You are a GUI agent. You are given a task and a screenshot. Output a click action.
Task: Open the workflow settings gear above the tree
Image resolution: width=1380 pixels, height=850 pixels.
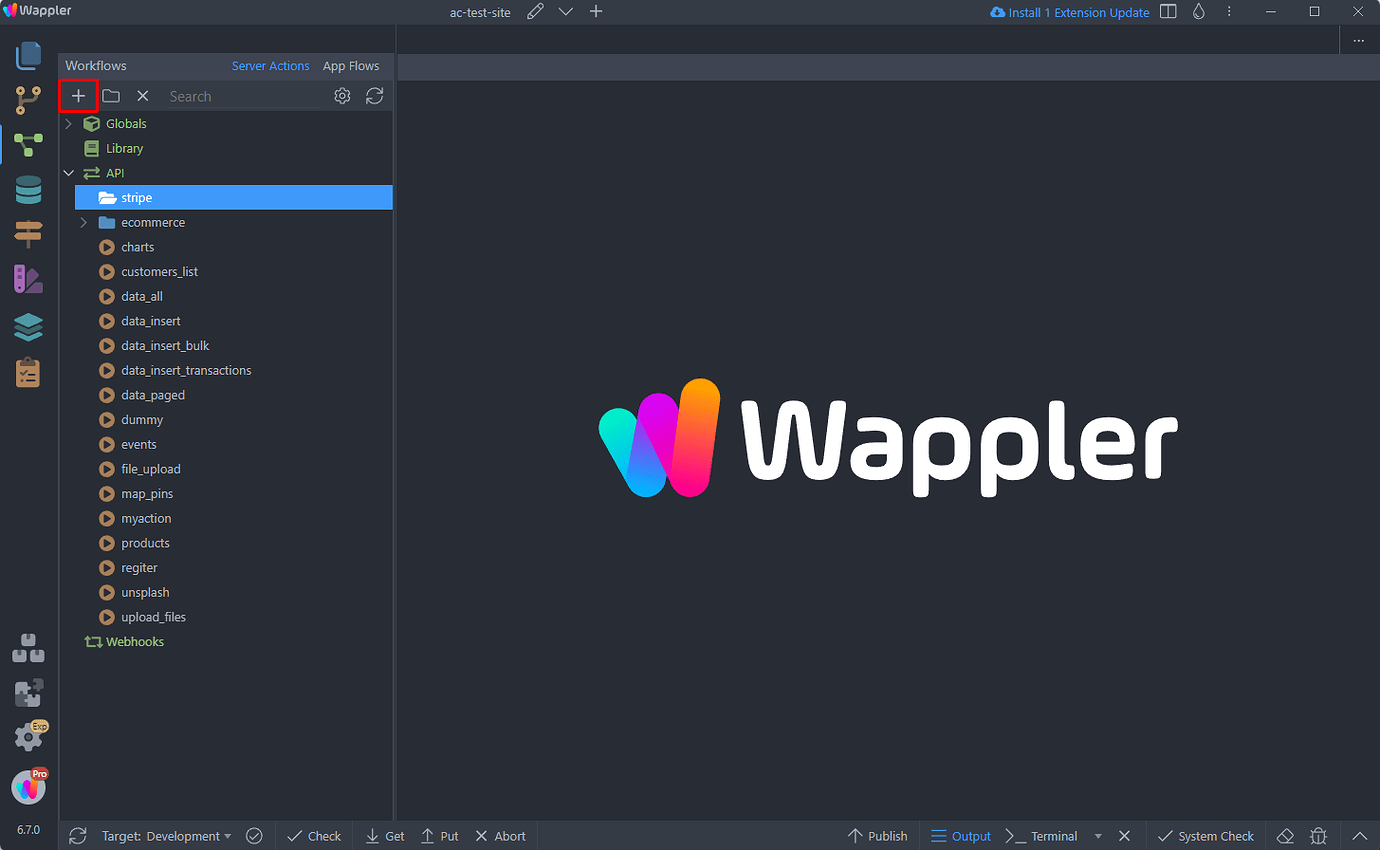[342, 95]
